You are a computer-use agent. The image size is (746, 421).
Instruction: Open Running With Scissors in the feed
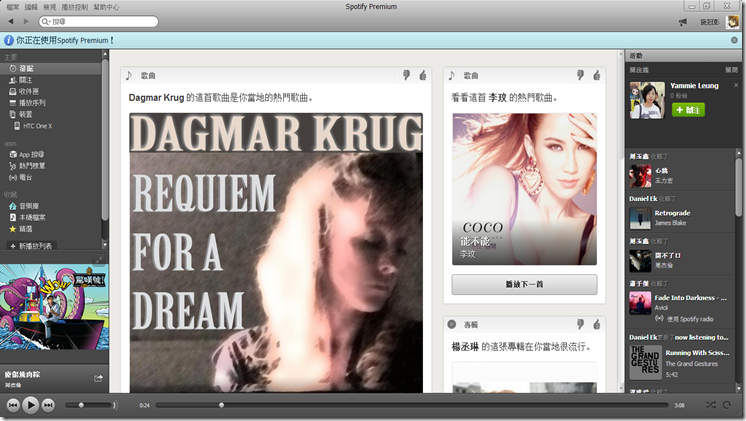(697, 352)
